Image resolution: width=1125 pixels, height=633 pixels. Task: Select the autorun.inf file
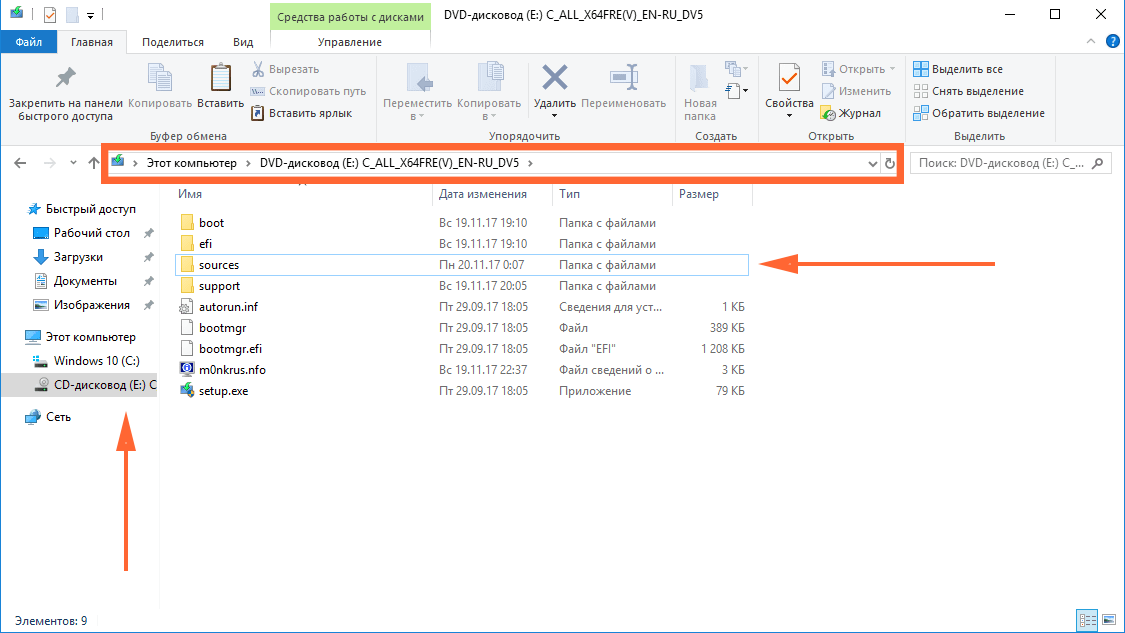(x=461, y=306)
